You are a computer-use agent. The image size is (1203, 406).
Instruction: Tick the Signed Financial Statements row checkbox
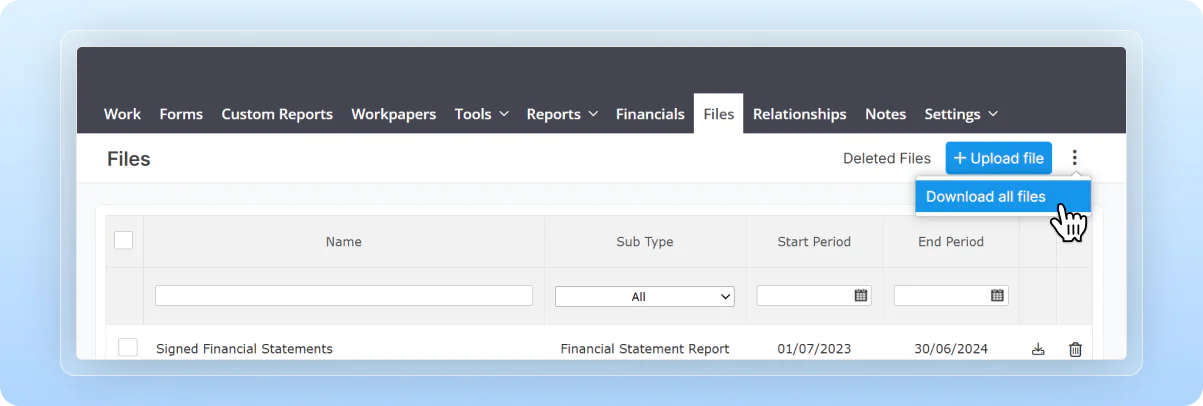point(127,348)
